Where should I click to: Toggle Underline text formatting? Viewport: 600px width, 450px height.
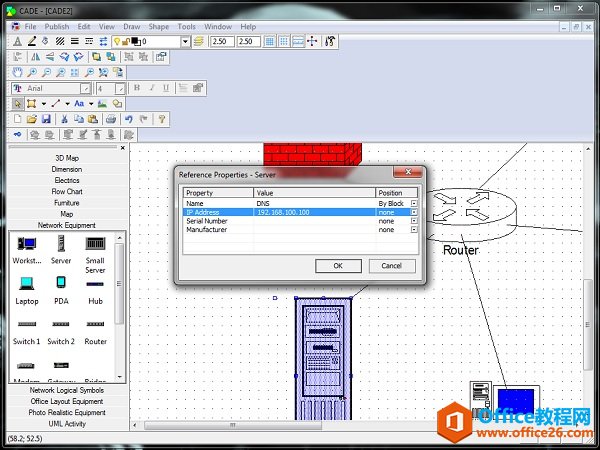tap(166, 88)
